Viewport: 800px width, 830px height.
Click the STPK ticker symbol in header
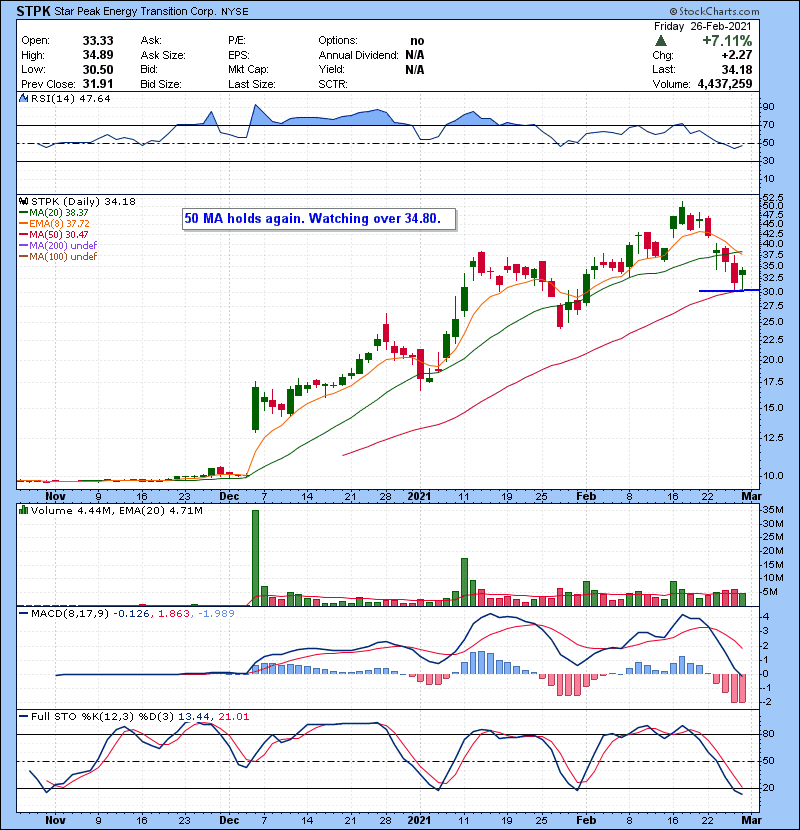pos(33,11)
